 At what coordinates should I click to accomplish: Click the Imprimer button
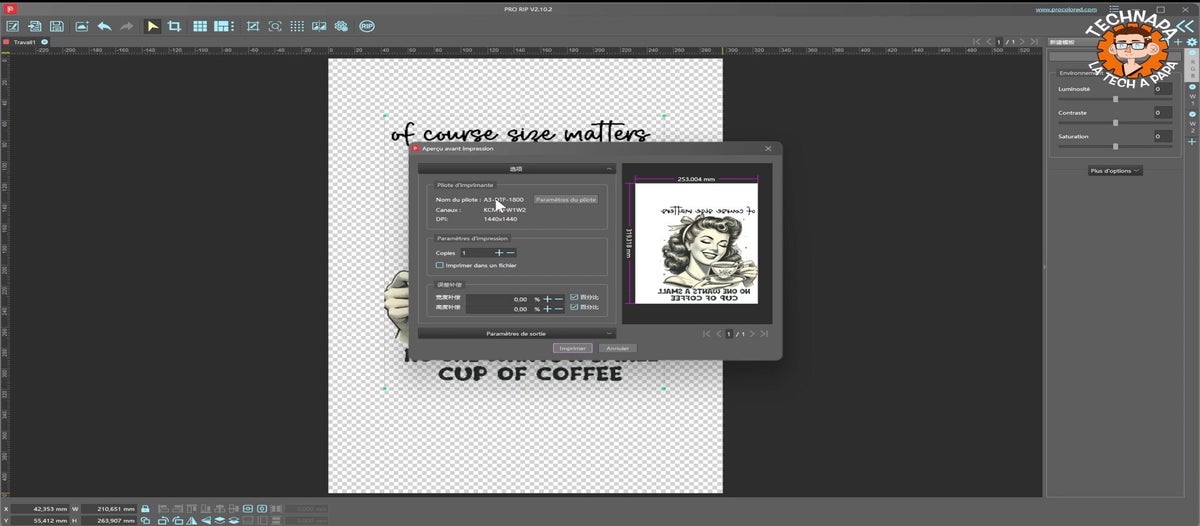point(573,348)
